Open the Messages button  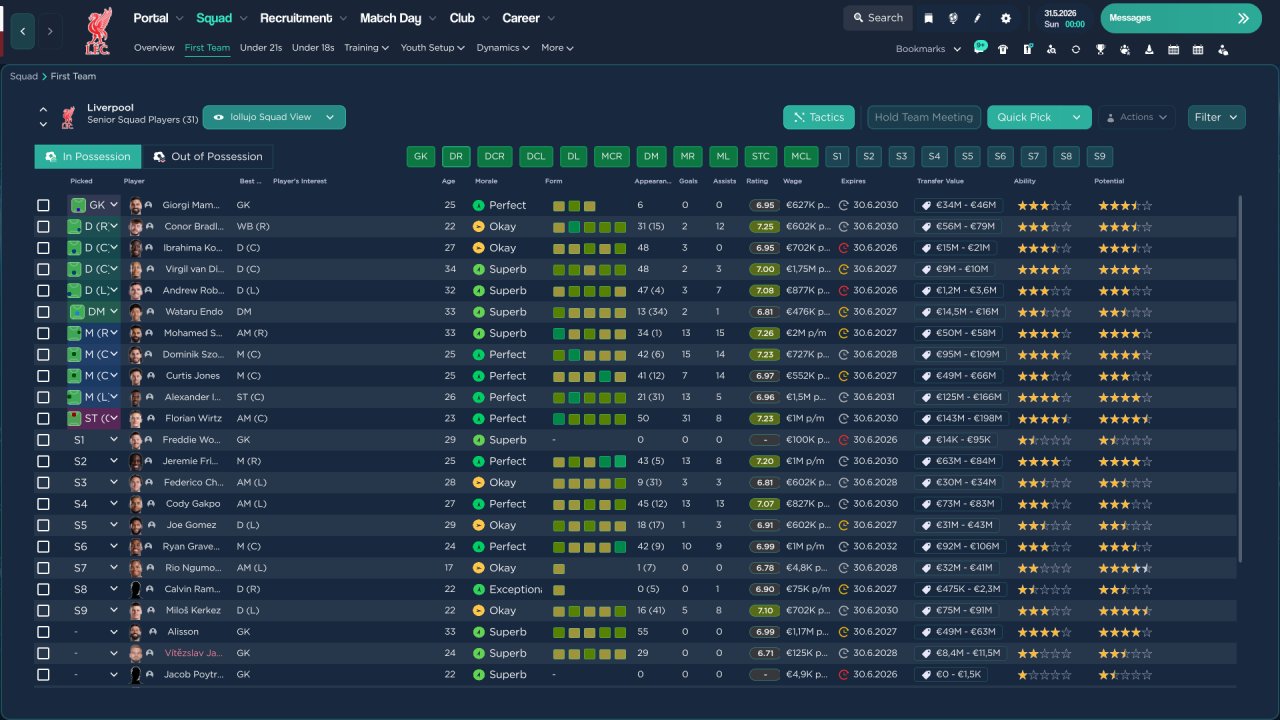[1180, 18]
